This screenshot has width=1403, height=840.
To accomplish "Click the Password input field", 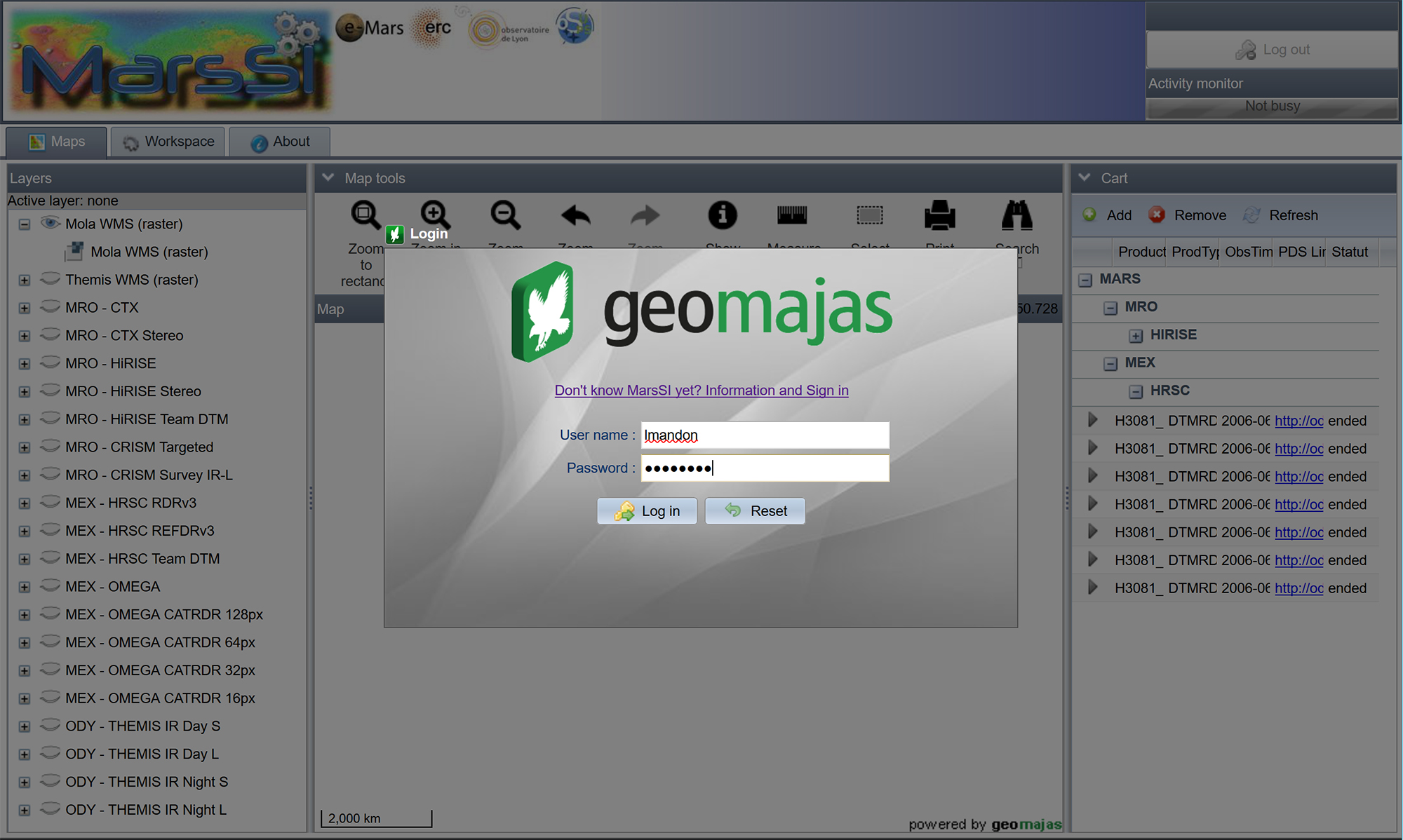I will click(x=765, y=468).
